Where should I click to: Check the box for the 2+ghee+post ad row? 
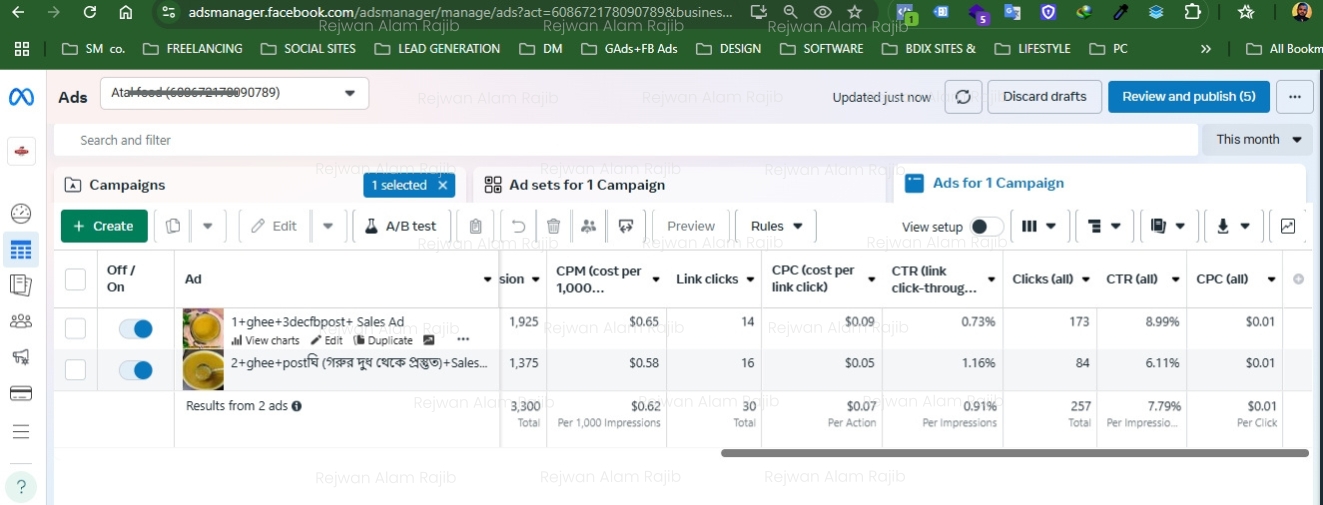coord(75,370)
